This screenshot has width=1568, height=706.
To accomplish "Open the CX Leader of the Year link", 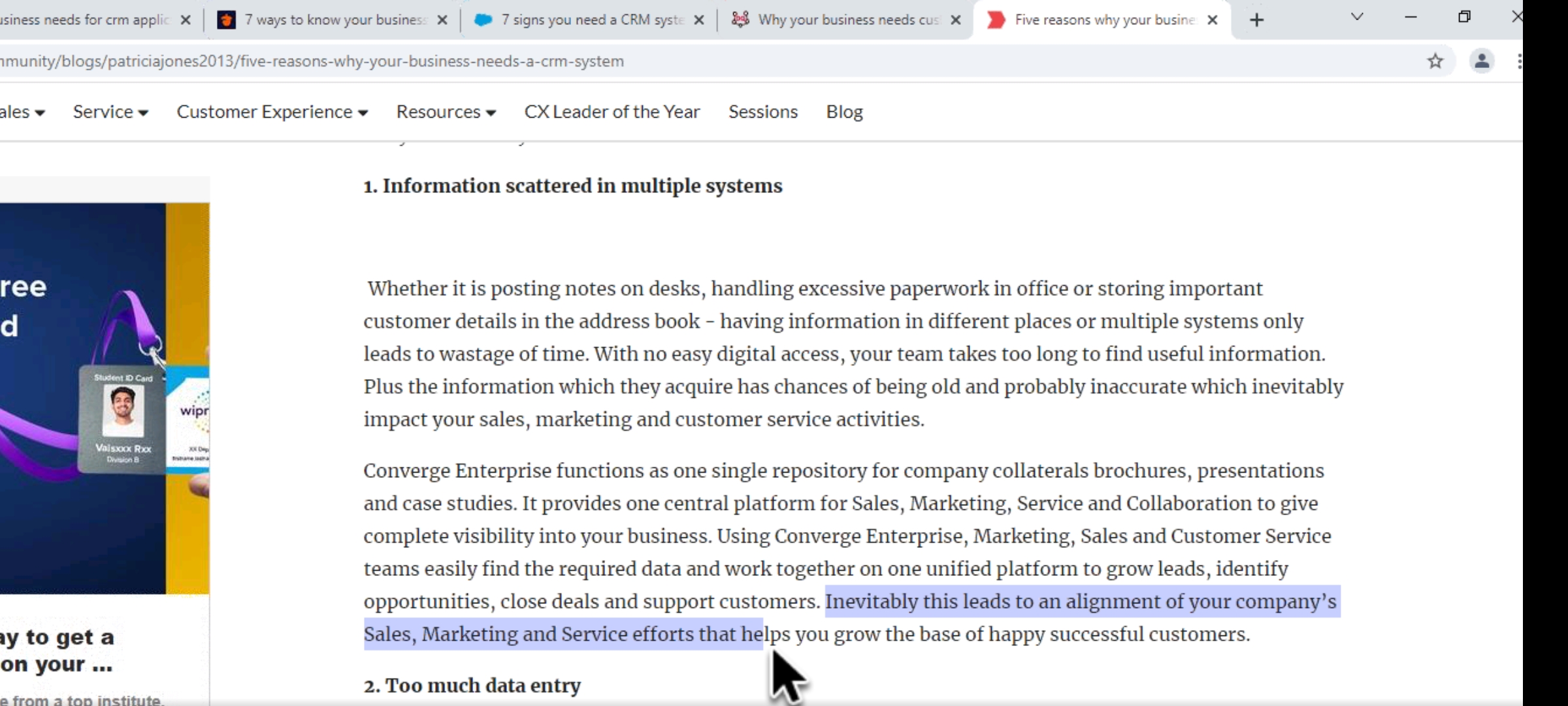I will click(612, 112).
